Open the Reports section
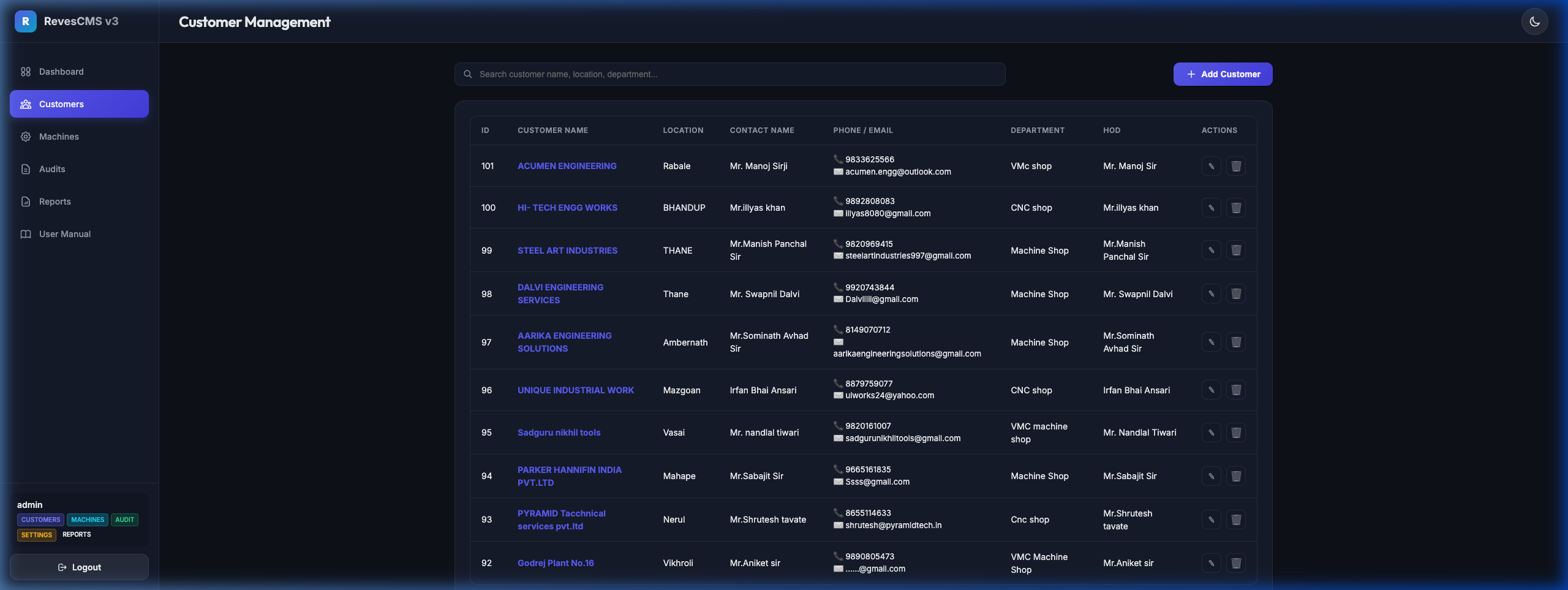The width and height of the screenshot is (1568, 590). pyautogui.click(x=79, y=202)
